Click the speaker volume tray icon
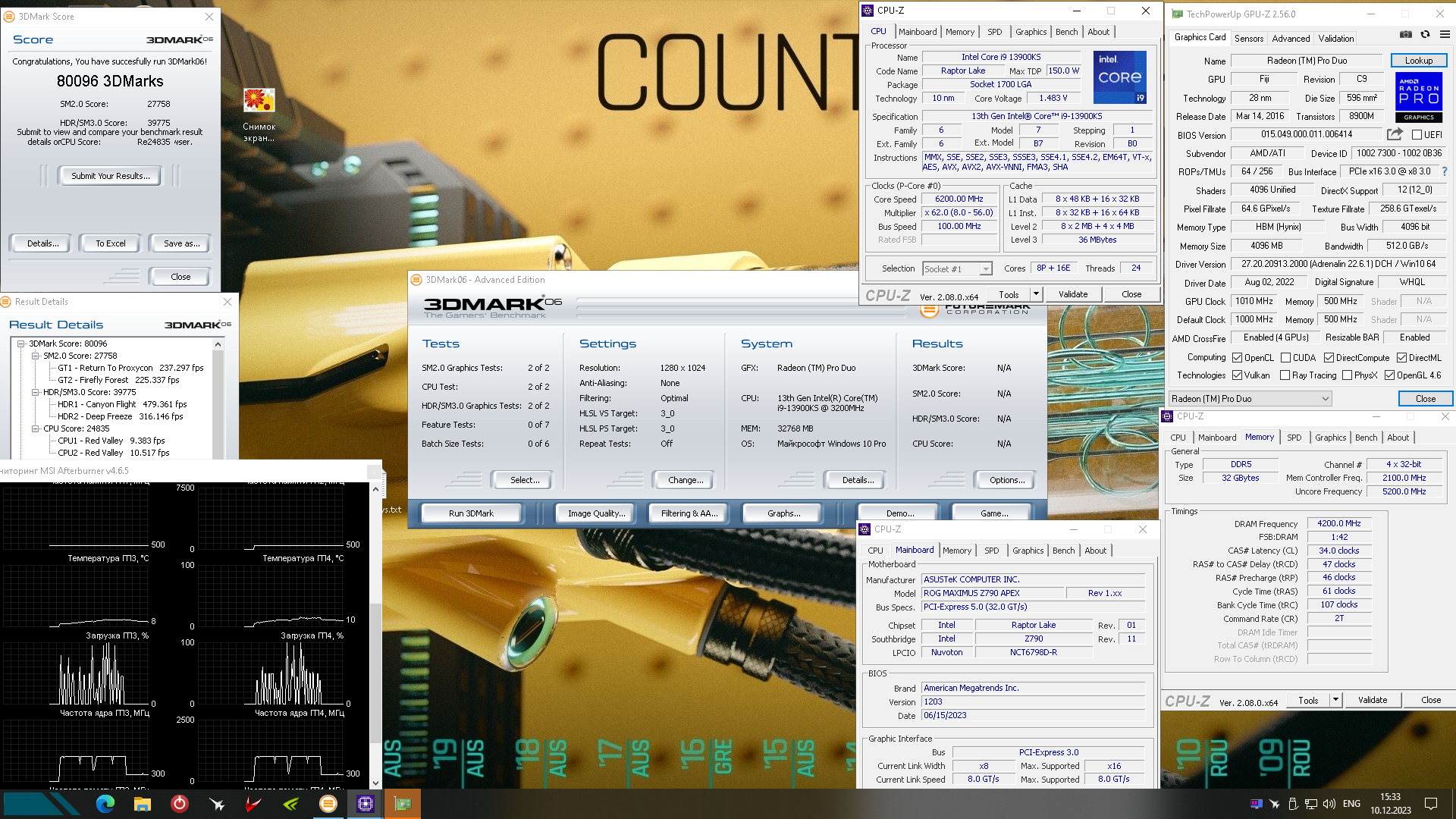The image size is (1456, 819). [1329, 804]
